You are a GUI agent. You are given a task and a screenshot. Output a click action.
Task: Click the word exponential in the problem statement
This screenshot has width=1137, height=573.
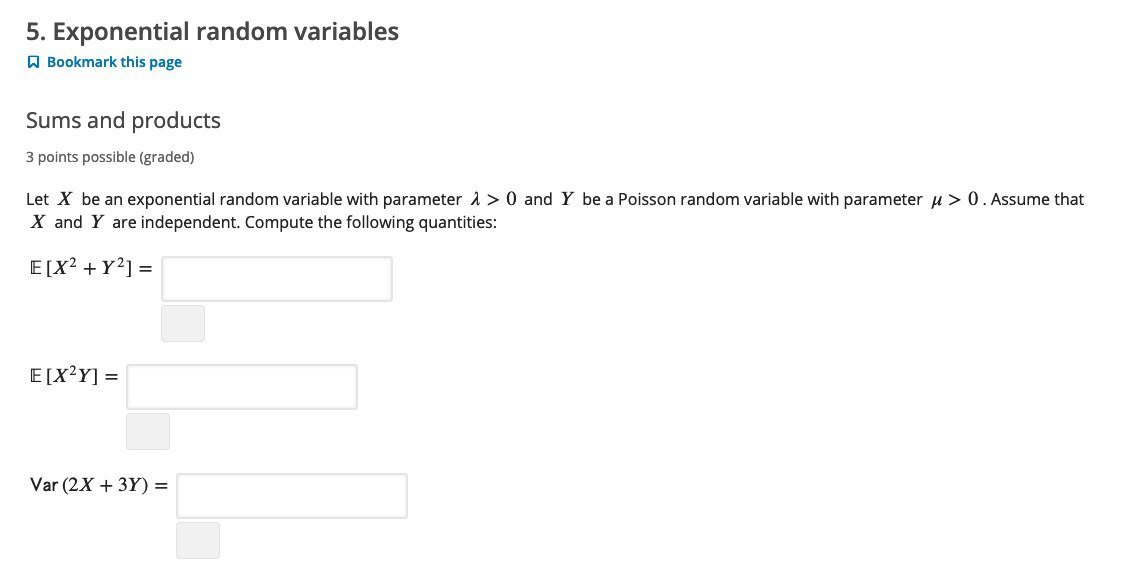coord(171,200)
